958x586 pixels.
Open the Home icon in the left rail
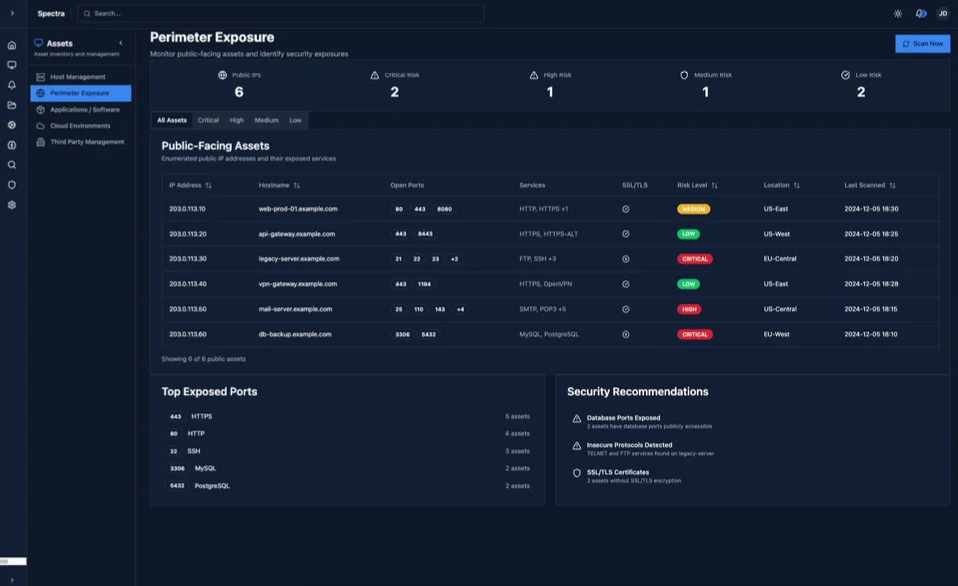(11, 45)
